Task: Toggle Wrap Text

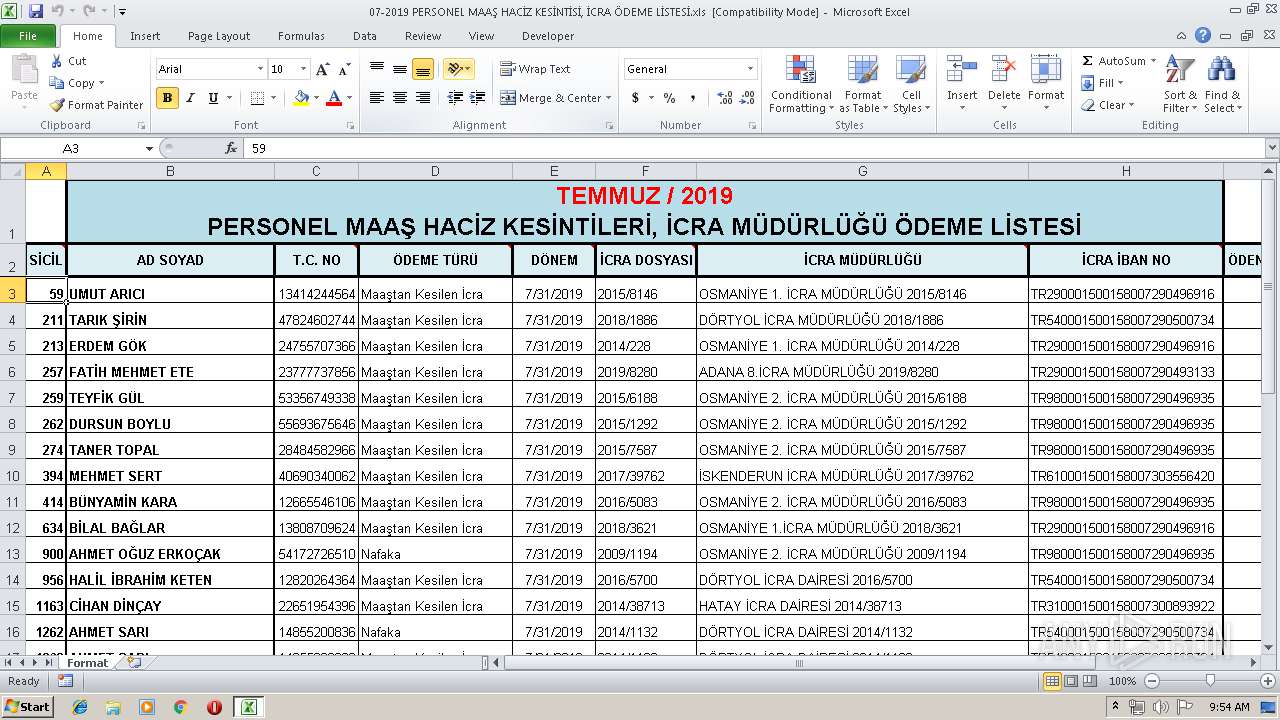Action: [x=535, y=69]
